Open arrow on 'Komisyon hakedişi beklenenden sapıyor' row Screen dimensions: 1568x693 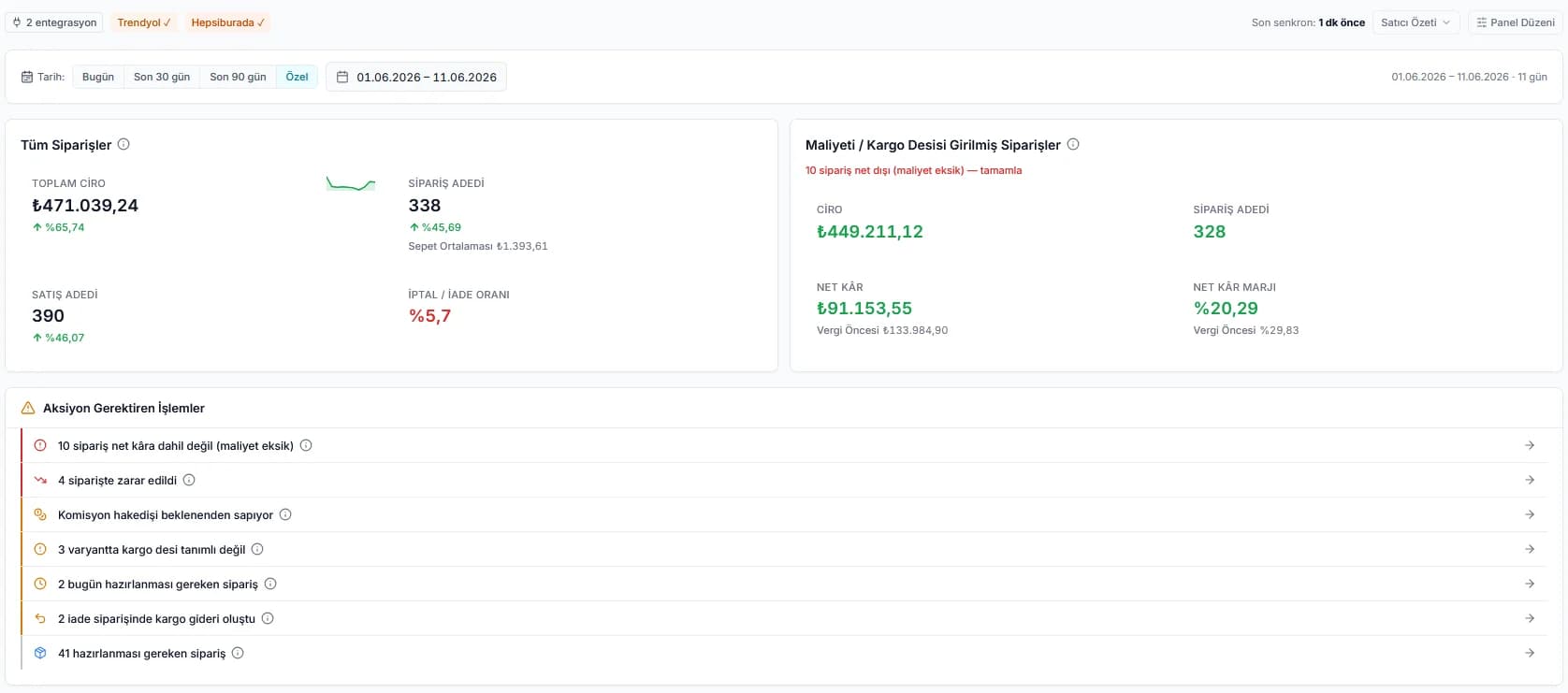[x=1530, y=514]
